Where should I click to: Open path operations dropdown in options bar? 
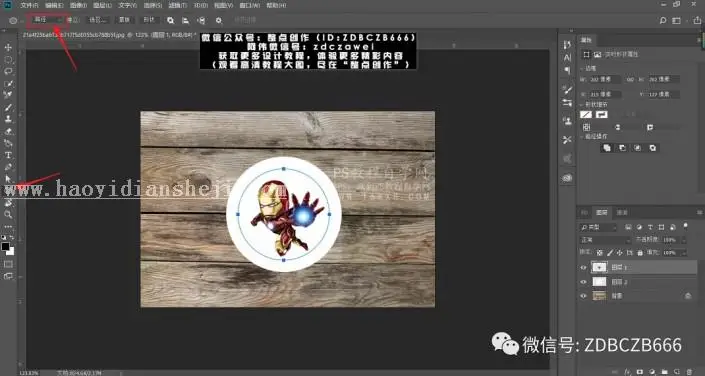[170, 20]
